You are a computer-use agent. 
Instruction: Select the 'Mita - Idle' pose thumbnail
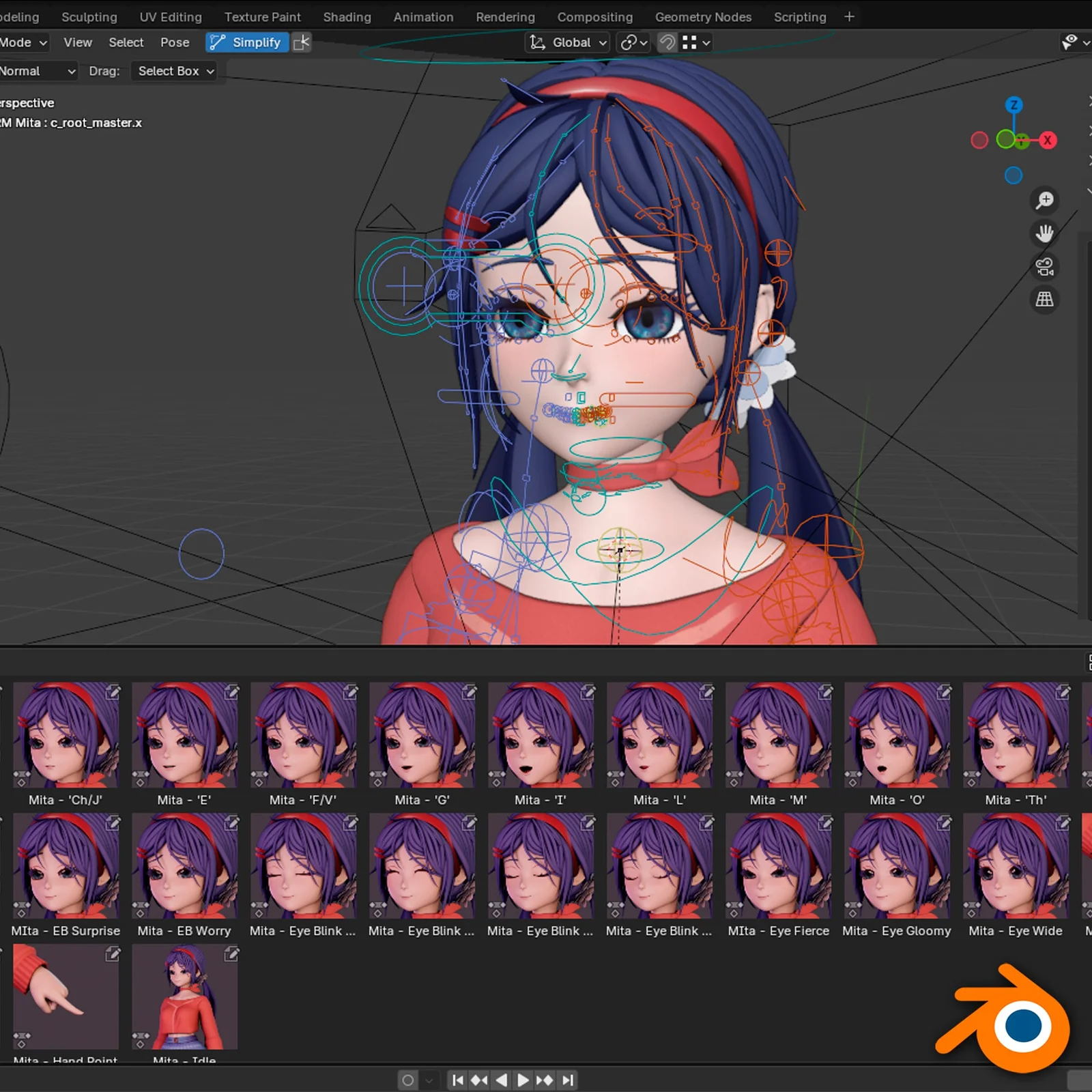[x=184, y=996]
